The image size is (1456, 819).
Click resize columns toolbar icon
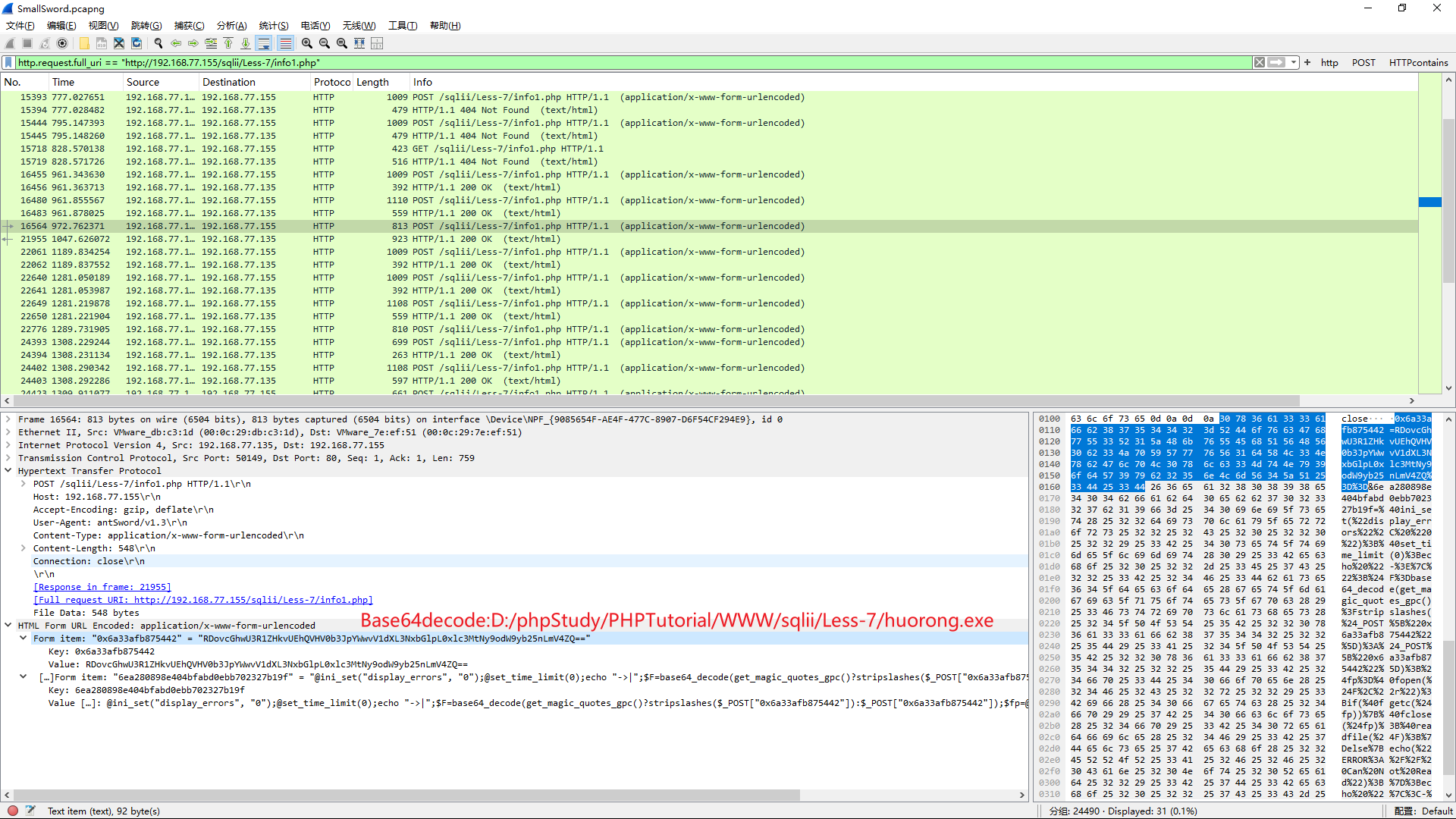click(x=359, y=43)
